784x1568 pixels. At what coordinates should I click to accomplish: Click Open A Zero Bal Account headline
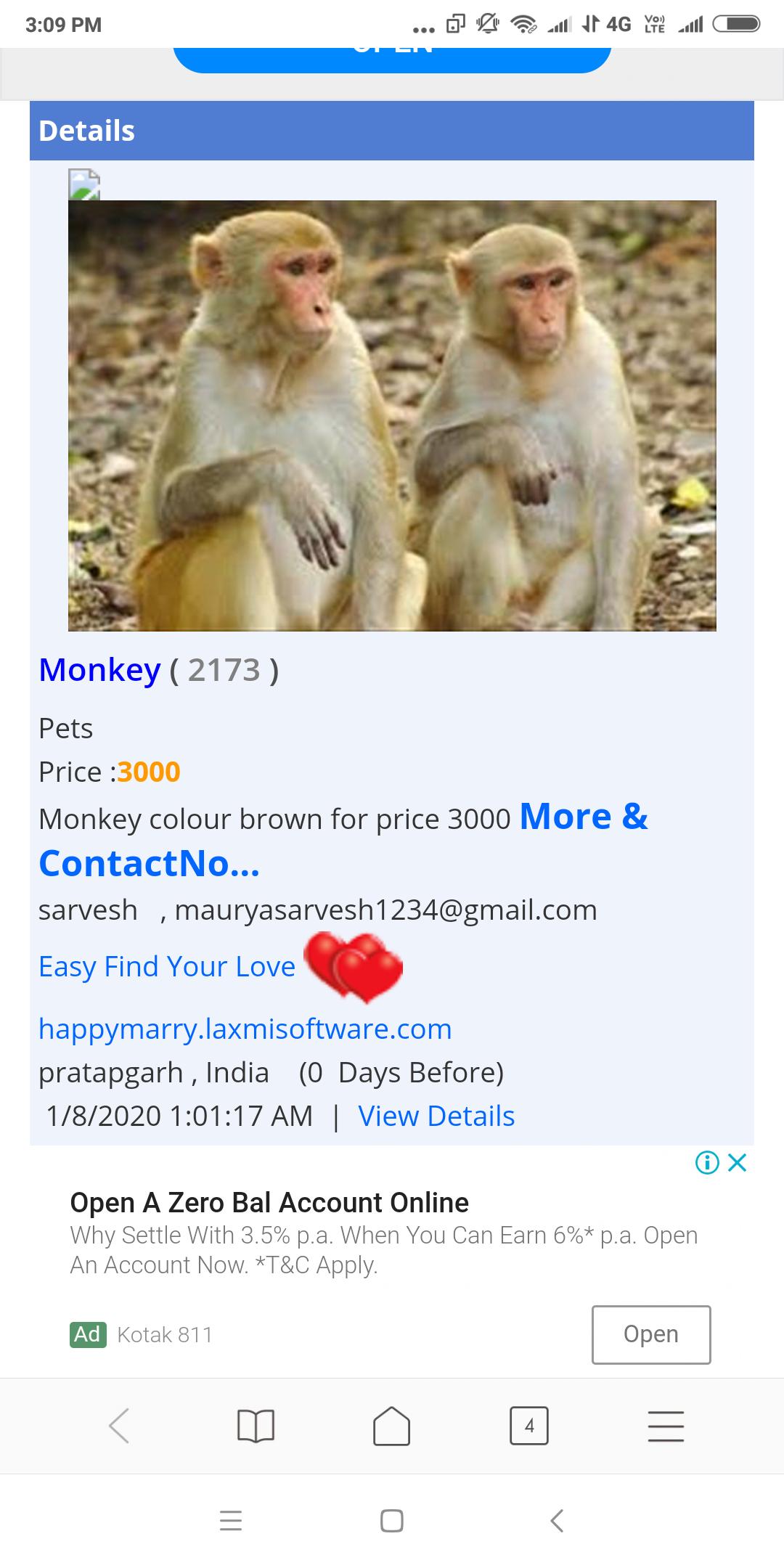coord(269,1203)
